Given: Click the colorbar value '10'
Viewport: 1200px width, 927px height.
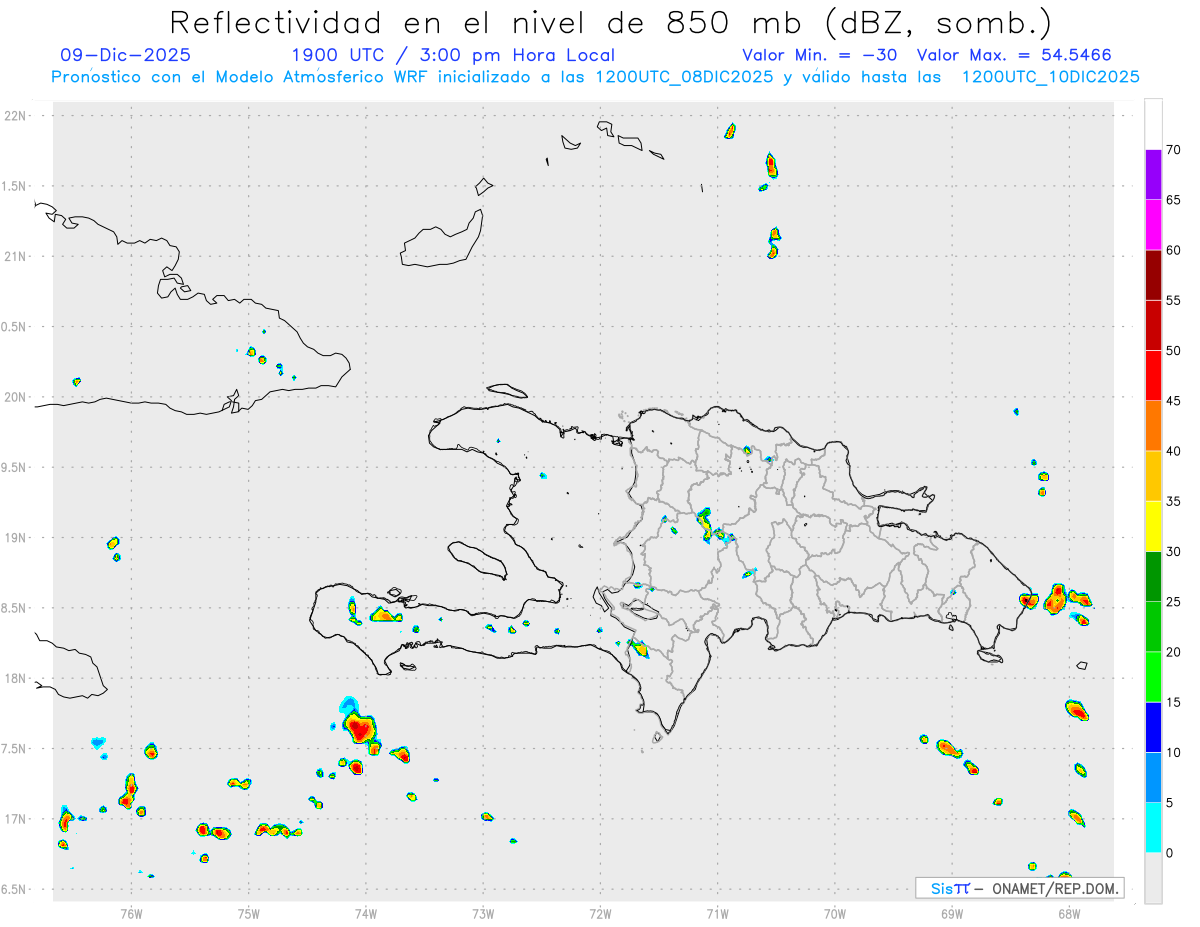Looking at the screenshot, I should (x=1174, y=753).
